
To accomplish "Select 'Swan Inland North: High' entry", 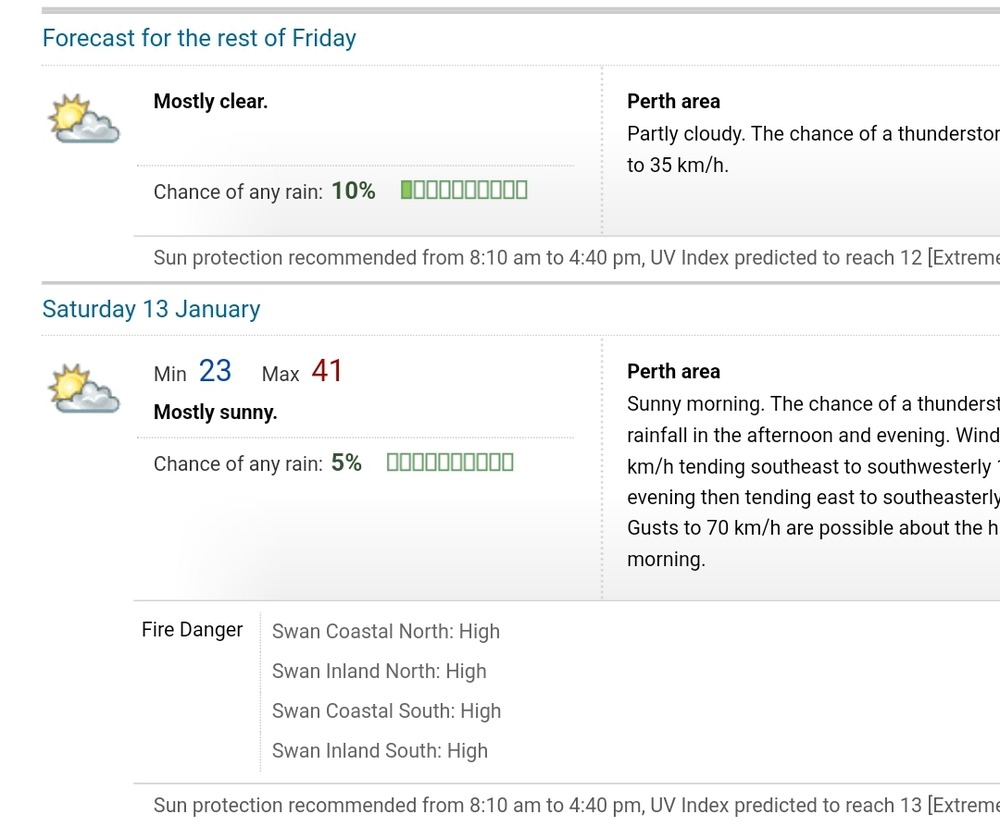I will point(379,671).
